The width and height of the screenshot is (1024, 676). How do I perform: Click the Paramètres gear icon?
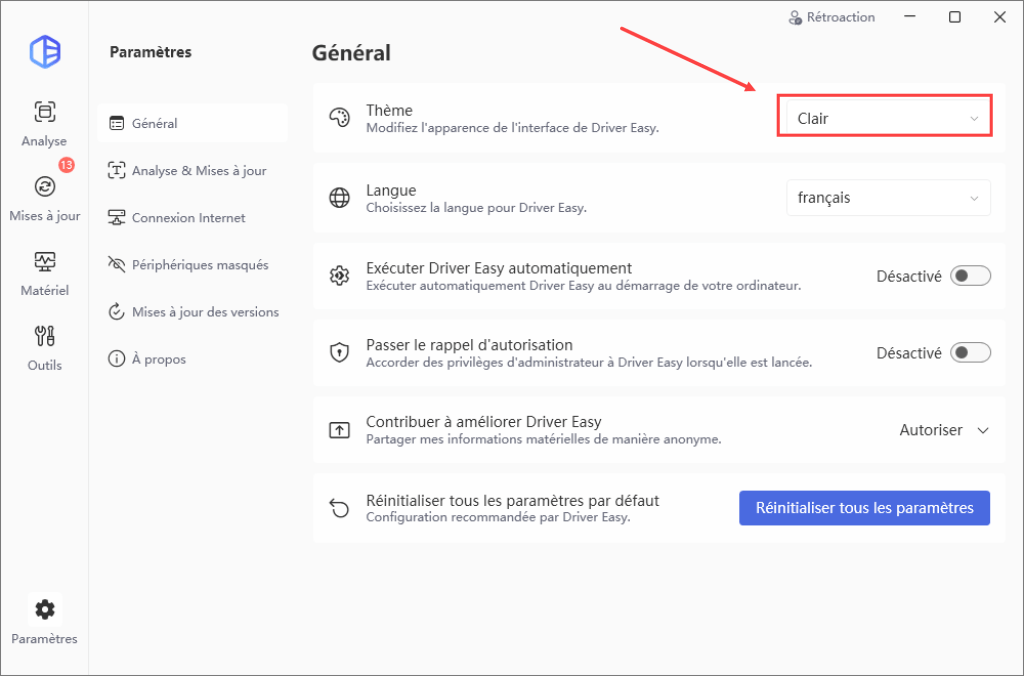click(45, 609)
